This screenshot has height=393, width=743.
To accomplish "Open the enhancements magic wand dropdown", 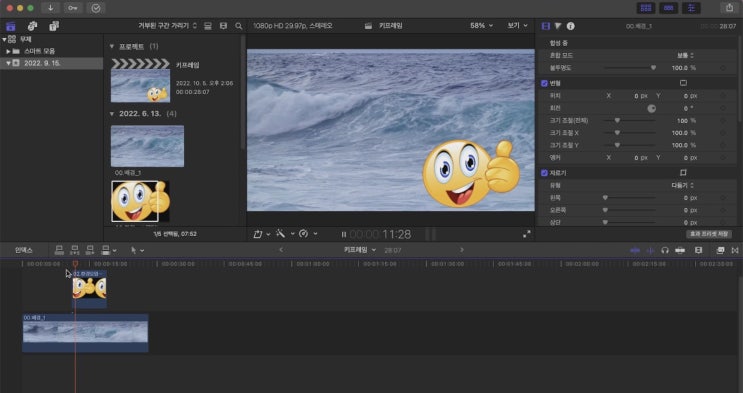I will pos(285,234).
